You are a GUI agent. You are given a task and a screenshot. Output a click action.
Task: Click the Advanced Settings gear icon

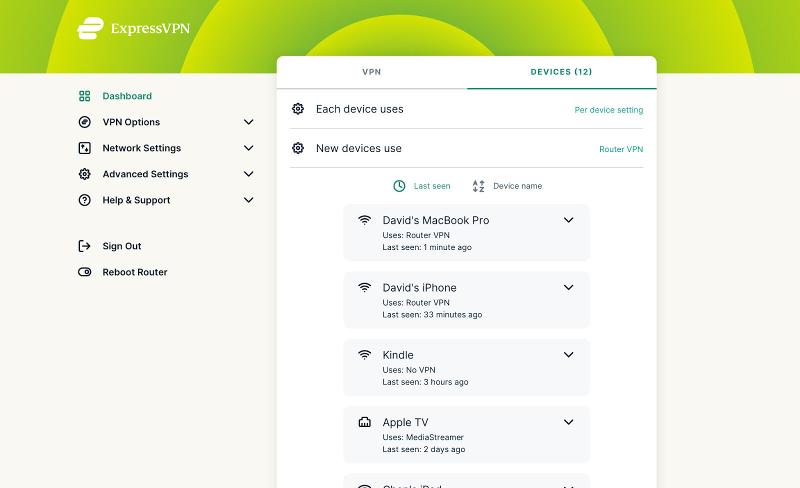(85, 174)
